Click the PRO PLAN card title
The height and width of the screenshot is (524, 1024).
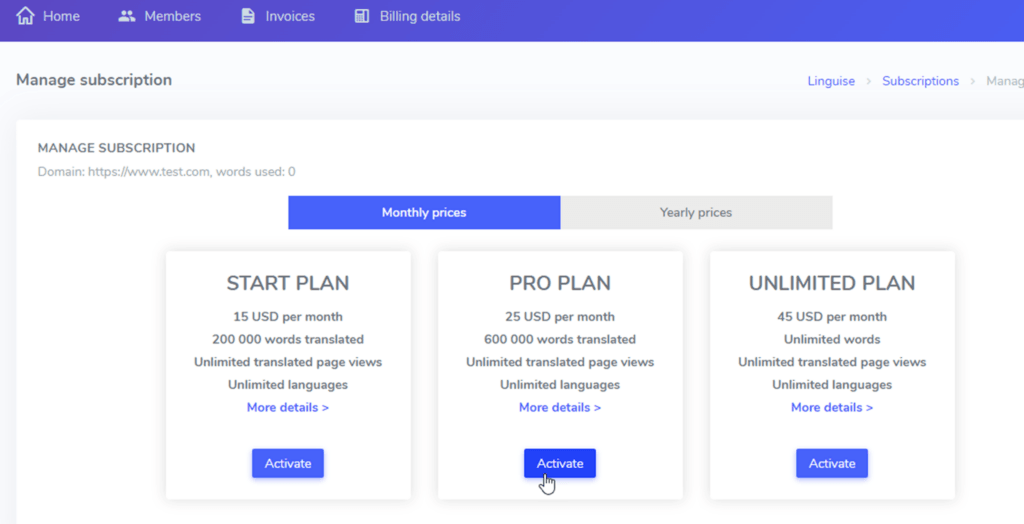560,283
